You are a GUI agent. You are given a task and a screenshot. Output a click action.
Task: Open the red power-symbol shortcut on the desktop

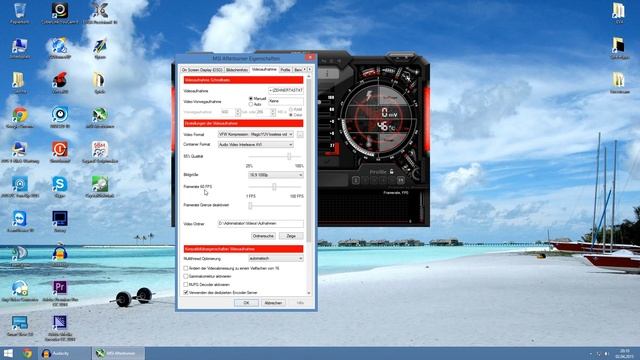coord(60,152)
